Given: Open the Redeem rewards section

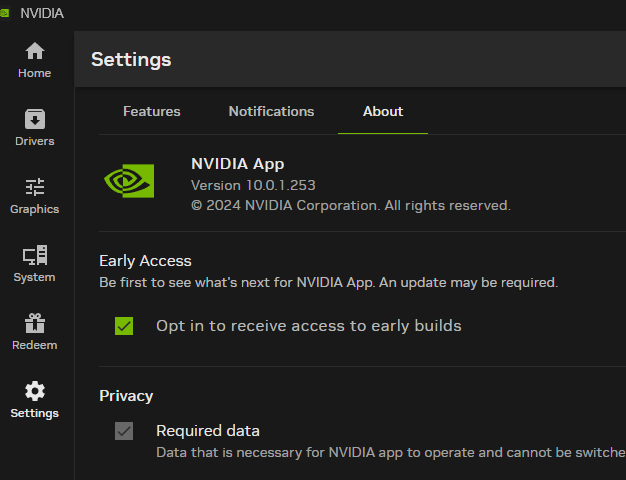Looking at the screenshot, I should 35,331.
